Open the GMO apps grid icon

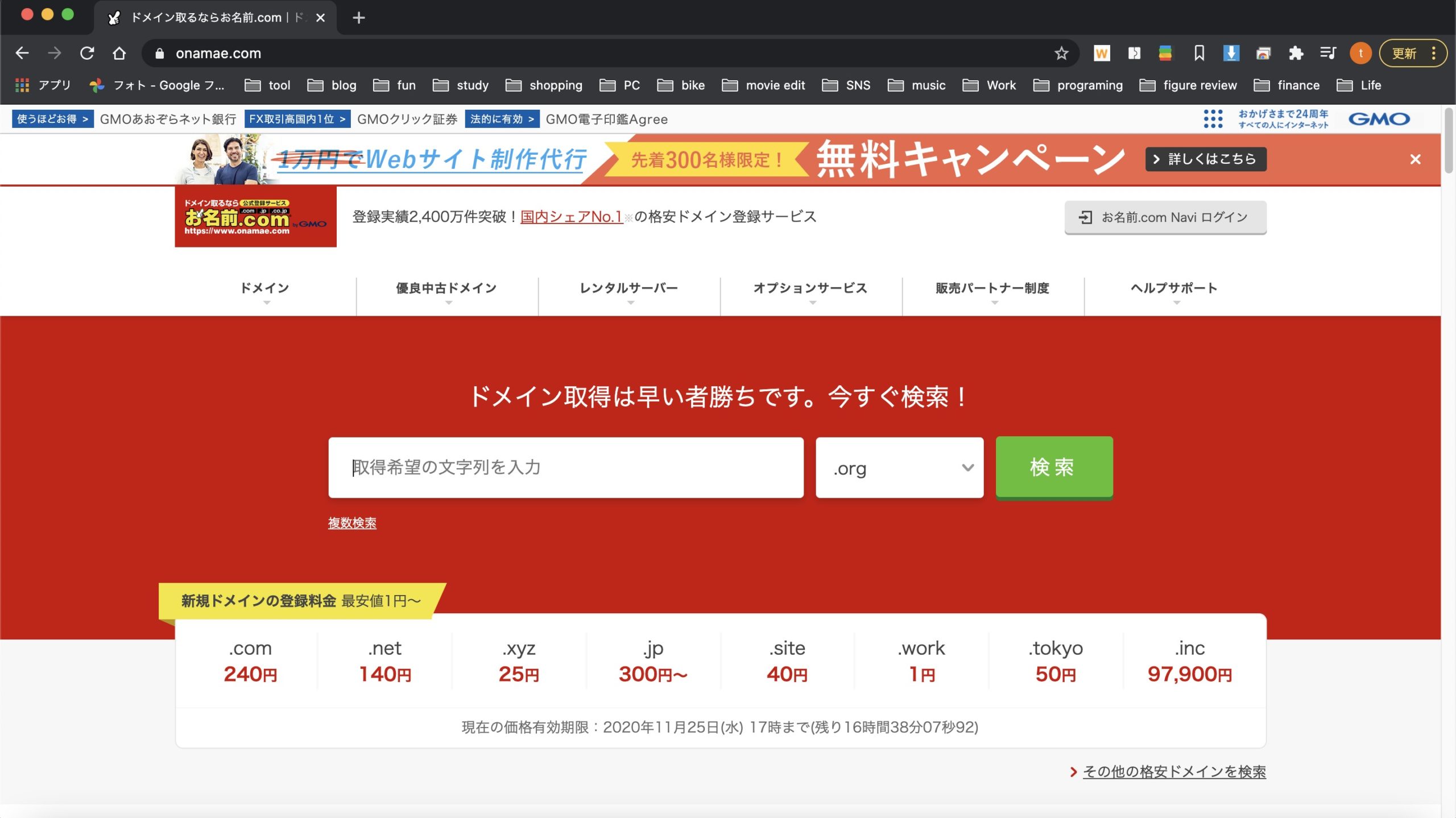click(x=1213, y=119)
